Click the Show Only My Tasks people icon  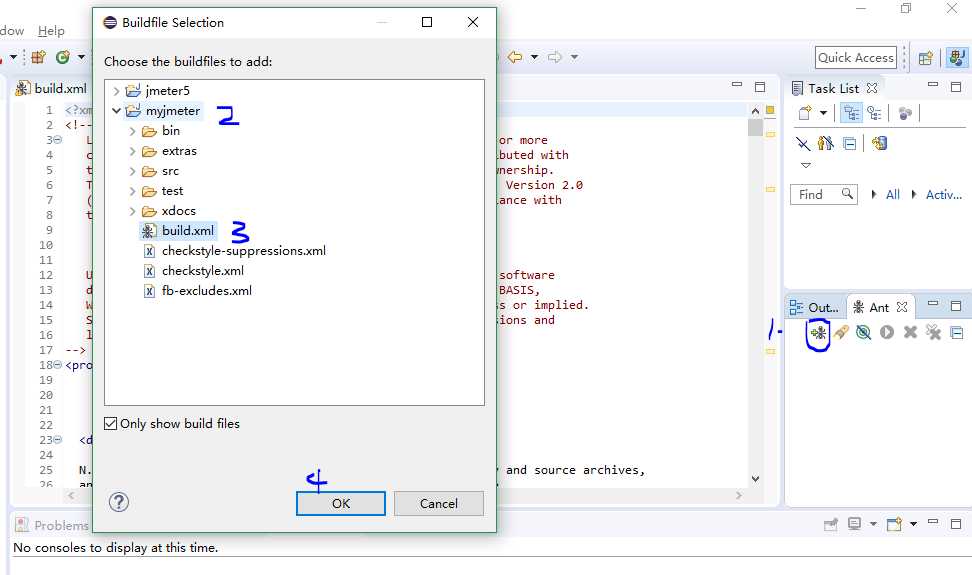point(826,144)
